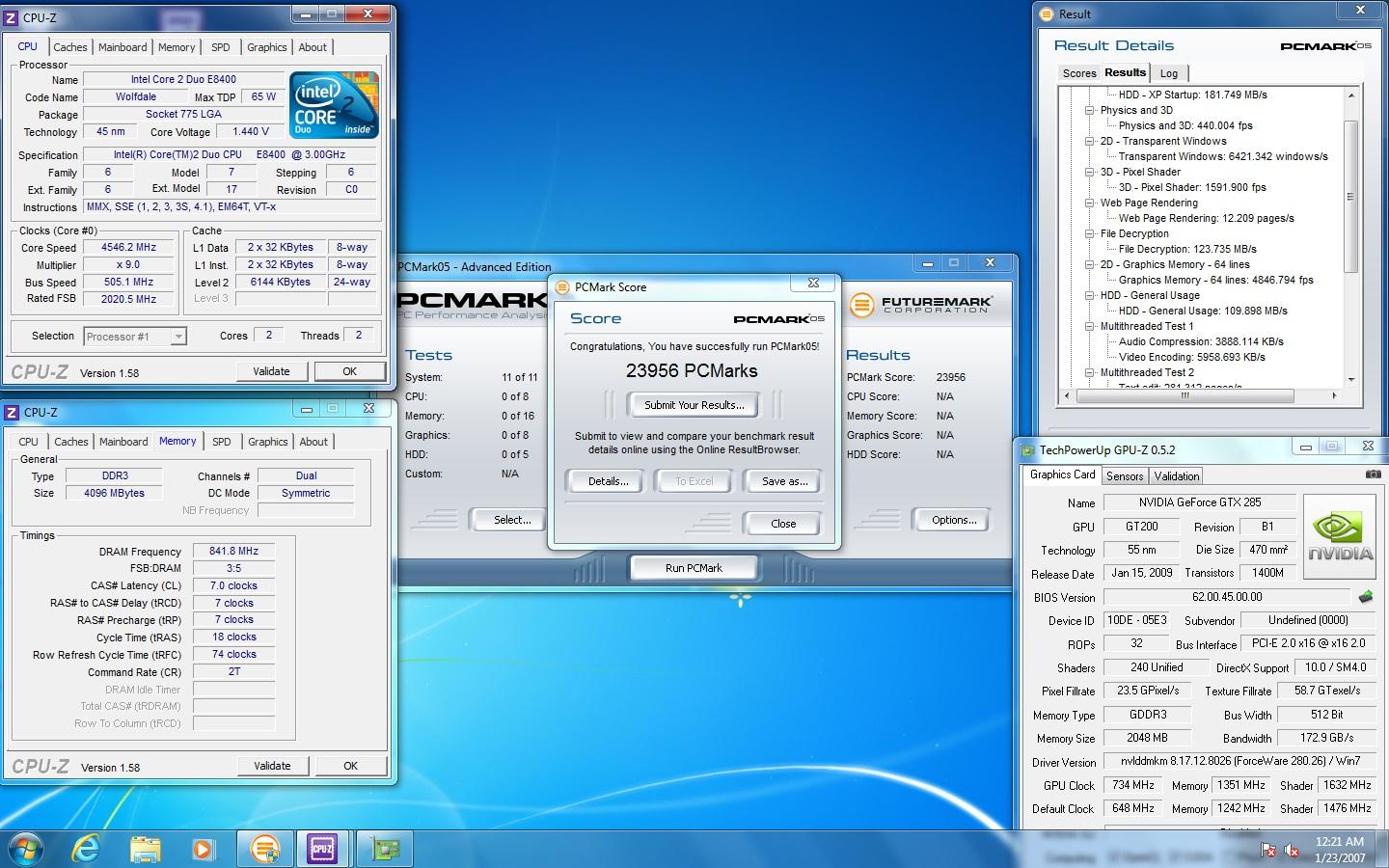The height and width of the screenshot is (868, 1389).
Task: Click the Run PCMark button
Action: [694, 568]
